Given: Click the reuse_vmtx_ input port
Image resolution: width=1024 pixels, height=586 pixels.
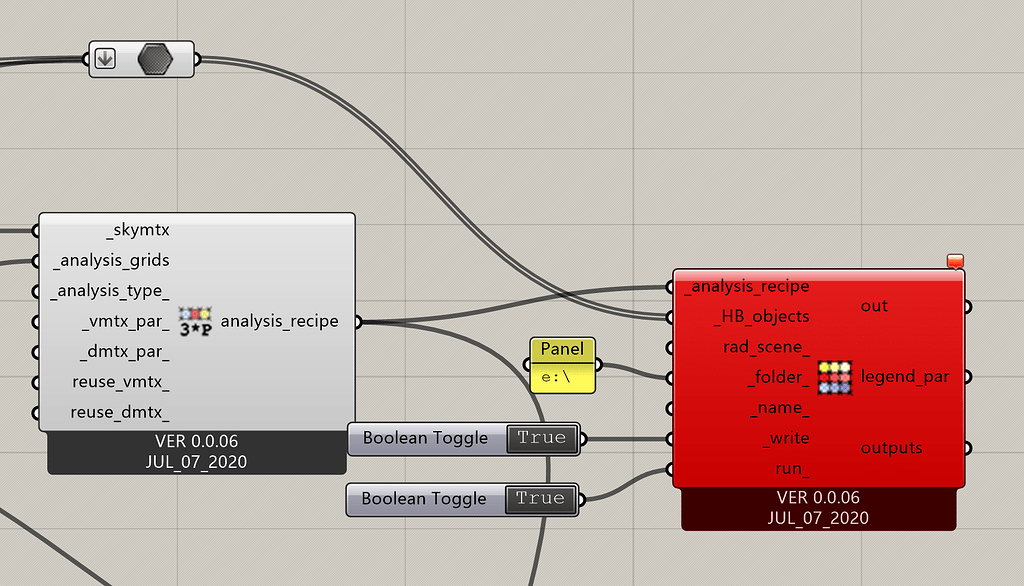Looking at the screenshot, I should click(36, 382).
